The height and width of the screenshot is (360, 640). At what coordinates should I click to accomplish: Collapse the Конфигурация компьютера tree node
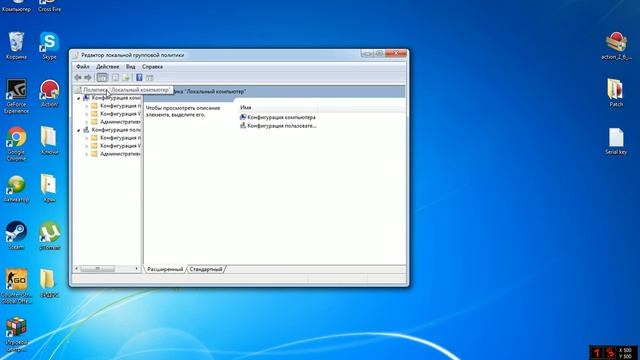coord(78,98)
